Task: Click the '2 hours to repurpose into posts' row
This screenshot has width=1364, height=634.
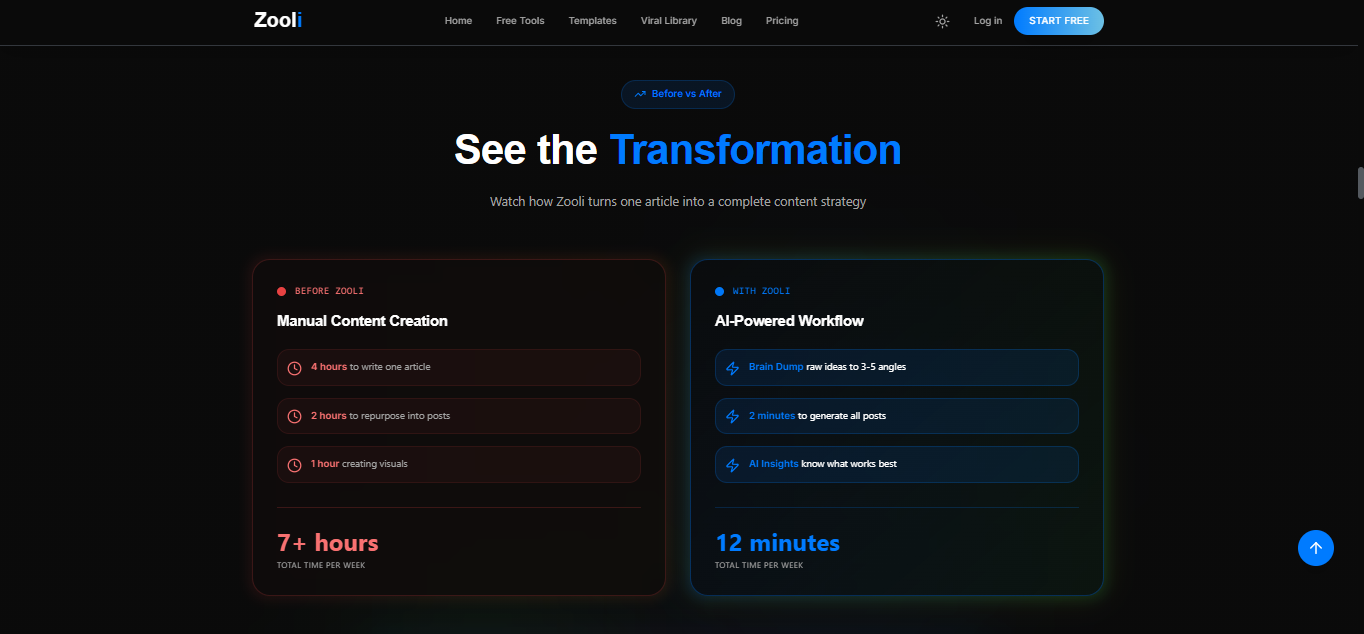Action: pos(459,416)
